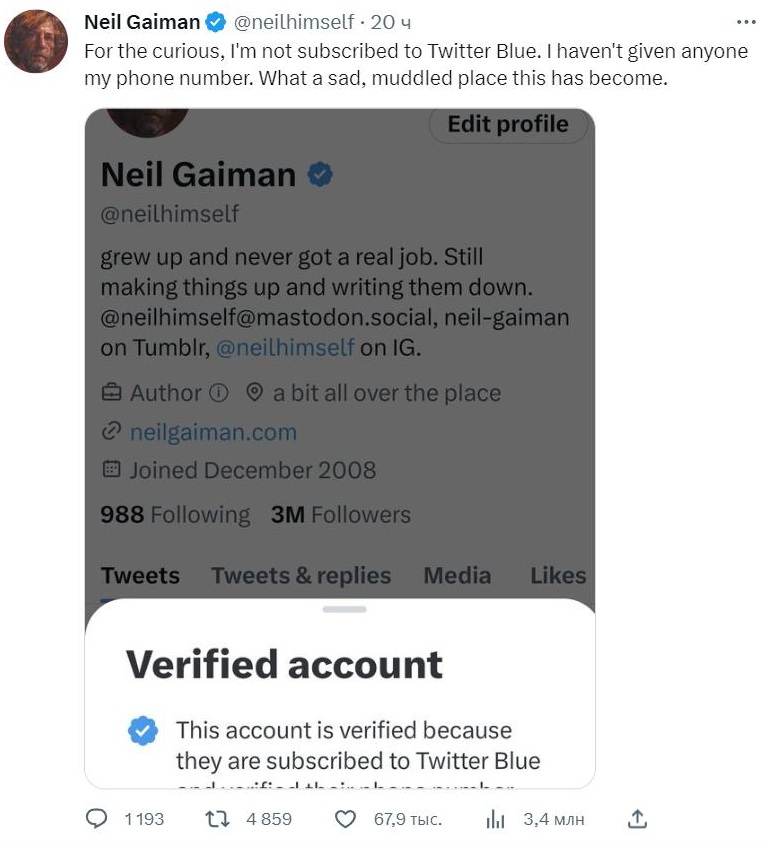Image resolution: width=772 pixels, height=845 pixels.
Task: Open the 3M Followers list
Action: click(x=340, y=515)
